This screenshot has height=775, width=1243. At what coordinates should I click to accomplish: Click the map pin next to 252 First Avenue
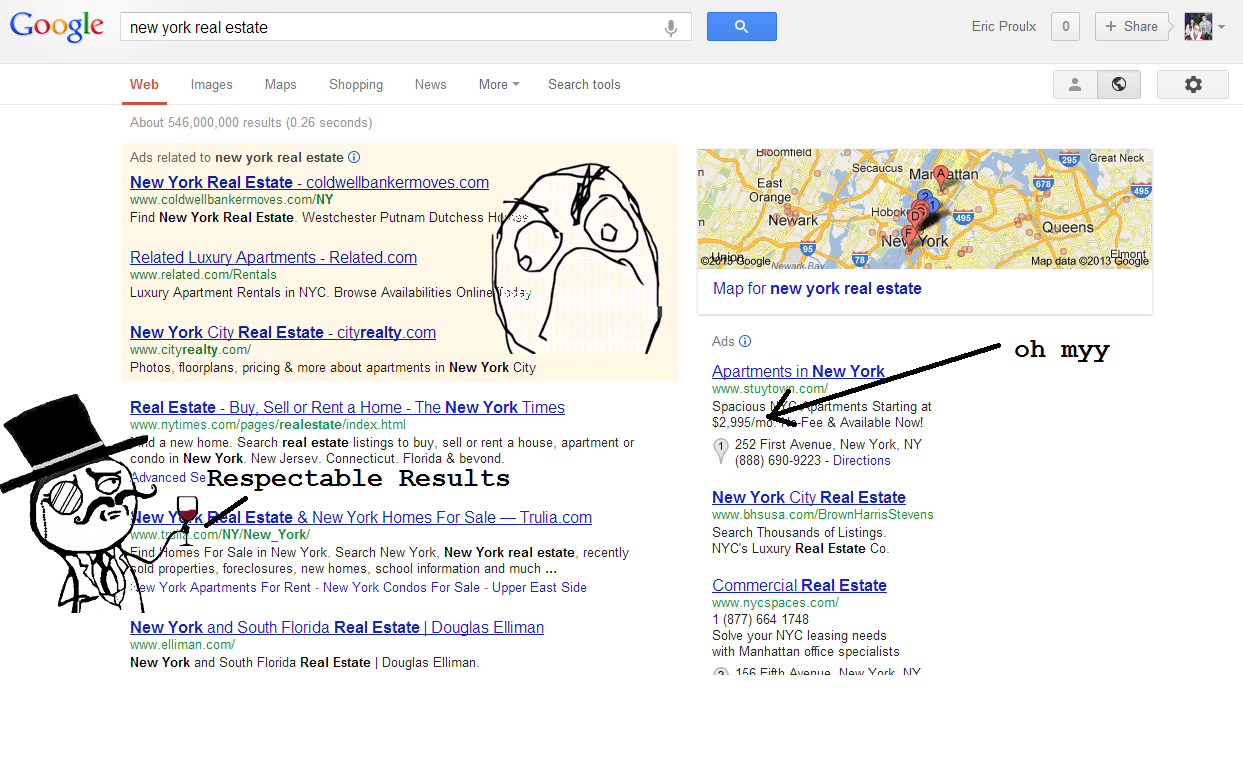(720, 452)
